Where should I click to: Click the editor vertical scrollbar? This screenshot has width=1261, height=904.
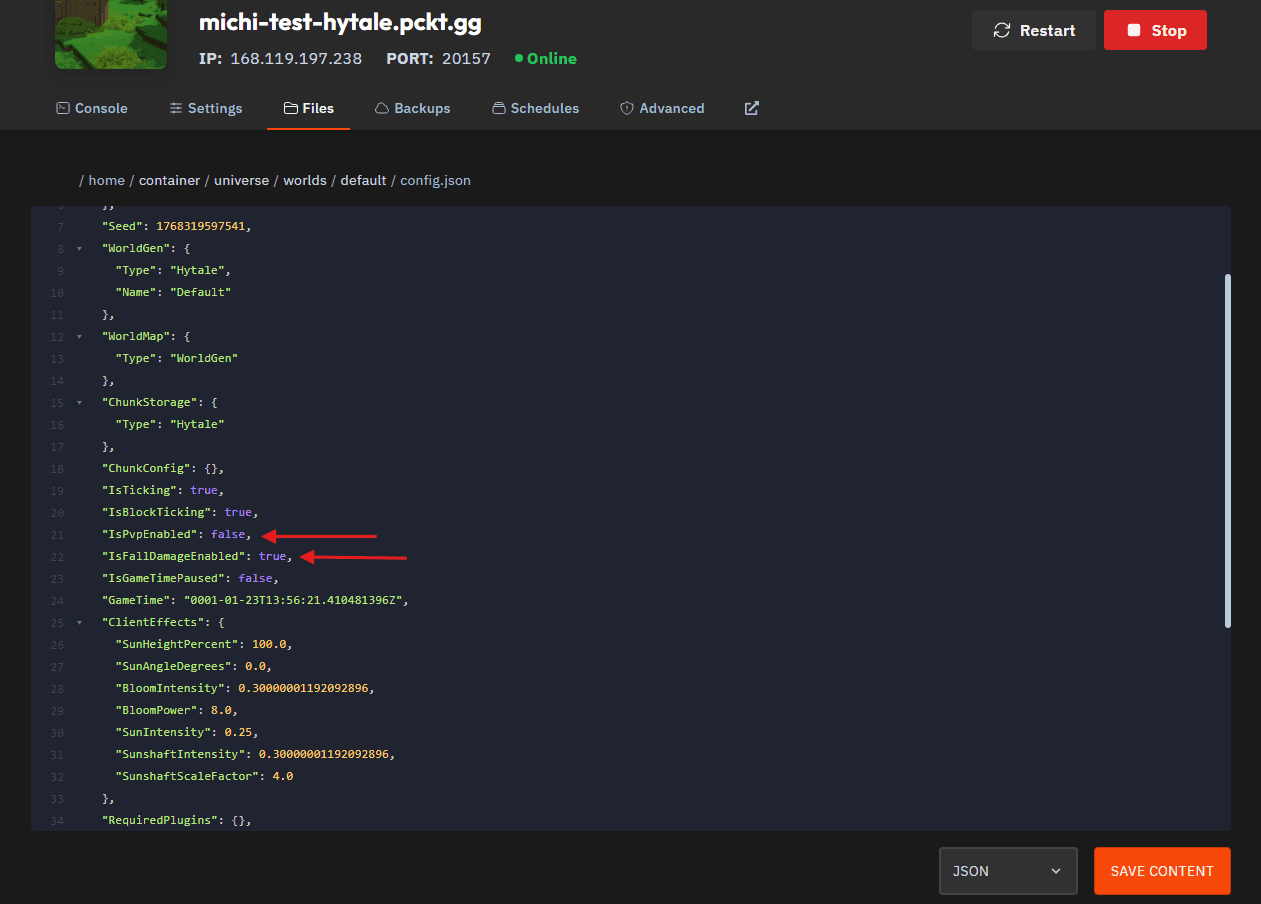[1227, 450]
